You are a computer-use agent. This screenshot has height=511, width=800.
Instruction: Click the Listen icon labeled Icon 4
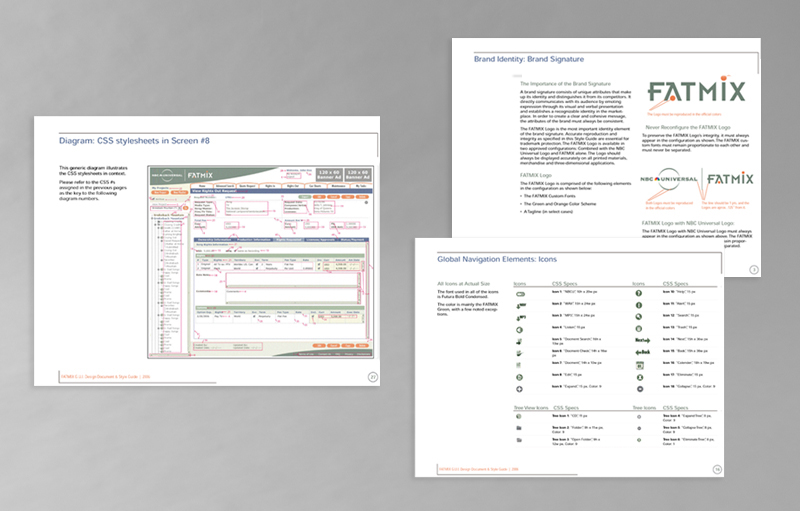click(519, 330)
